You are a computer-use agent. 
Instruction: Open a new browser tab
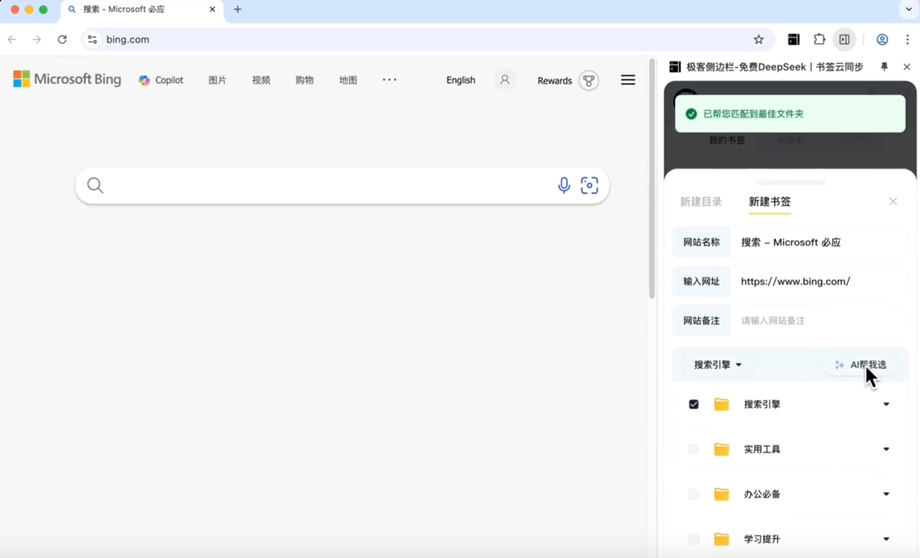point(238,9)
